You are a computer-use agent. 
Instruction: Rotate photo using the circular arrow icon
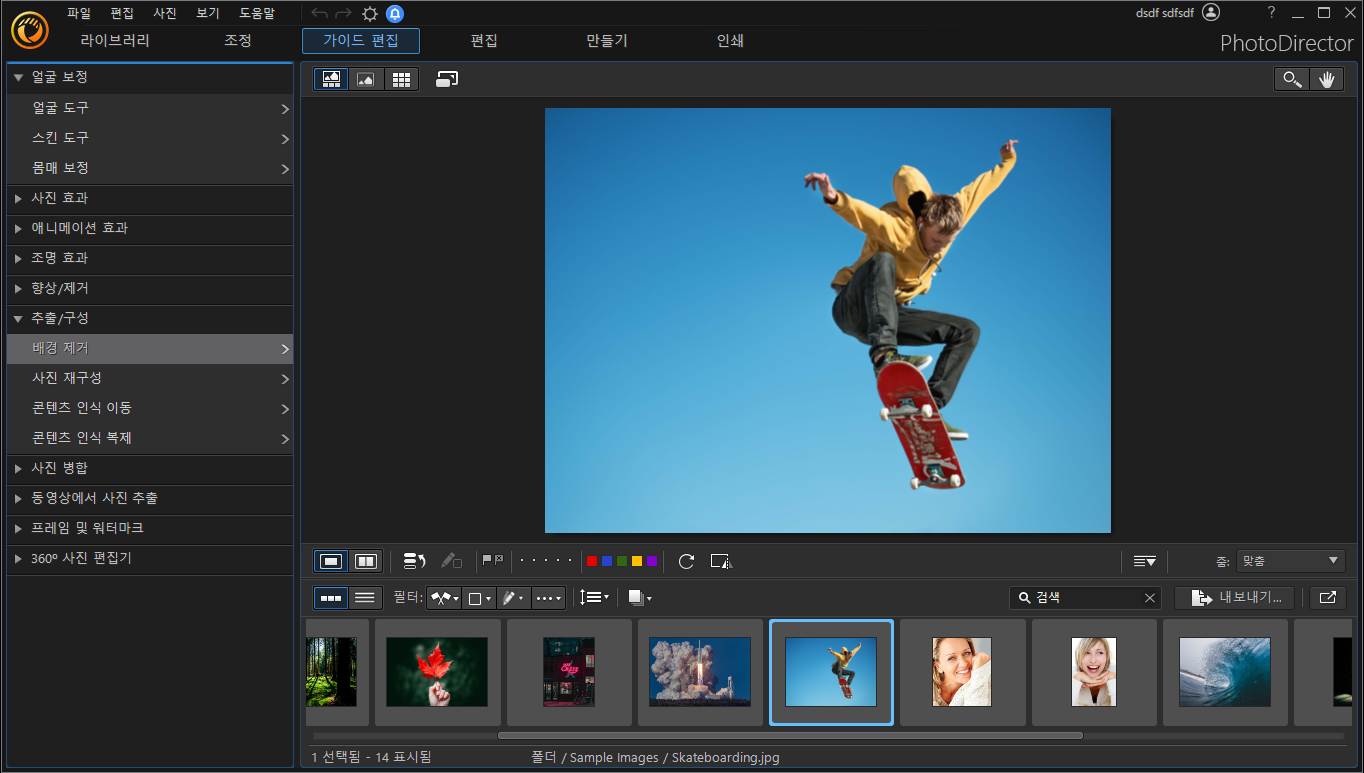pos(686,561)
